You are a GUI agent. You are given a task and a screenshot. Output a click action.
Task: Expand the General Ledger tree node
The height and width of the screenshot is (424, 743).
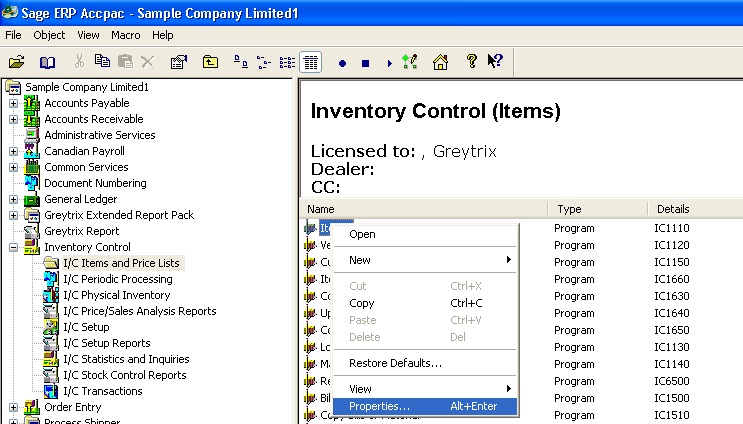[x=13, y=199]
